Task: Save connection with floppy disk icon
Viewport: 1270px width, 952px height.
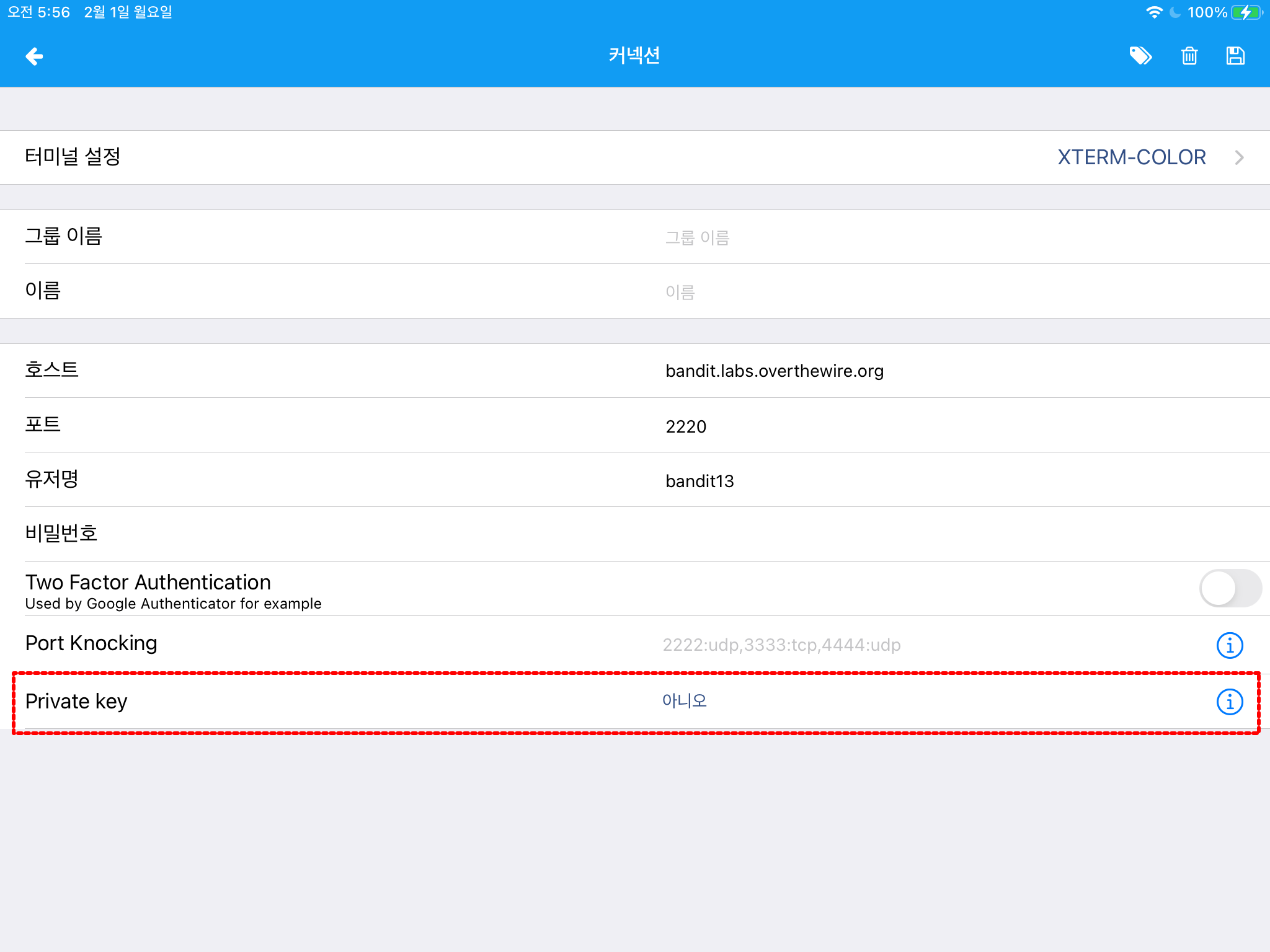Action: [x=1235, y=56]
